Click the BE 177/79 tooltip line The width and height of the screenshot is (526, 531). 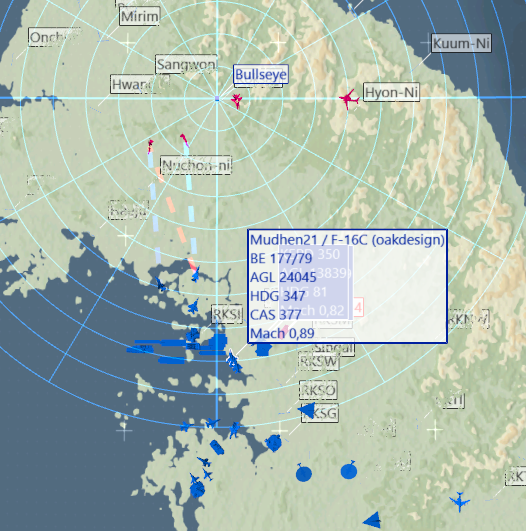(281, 259)
